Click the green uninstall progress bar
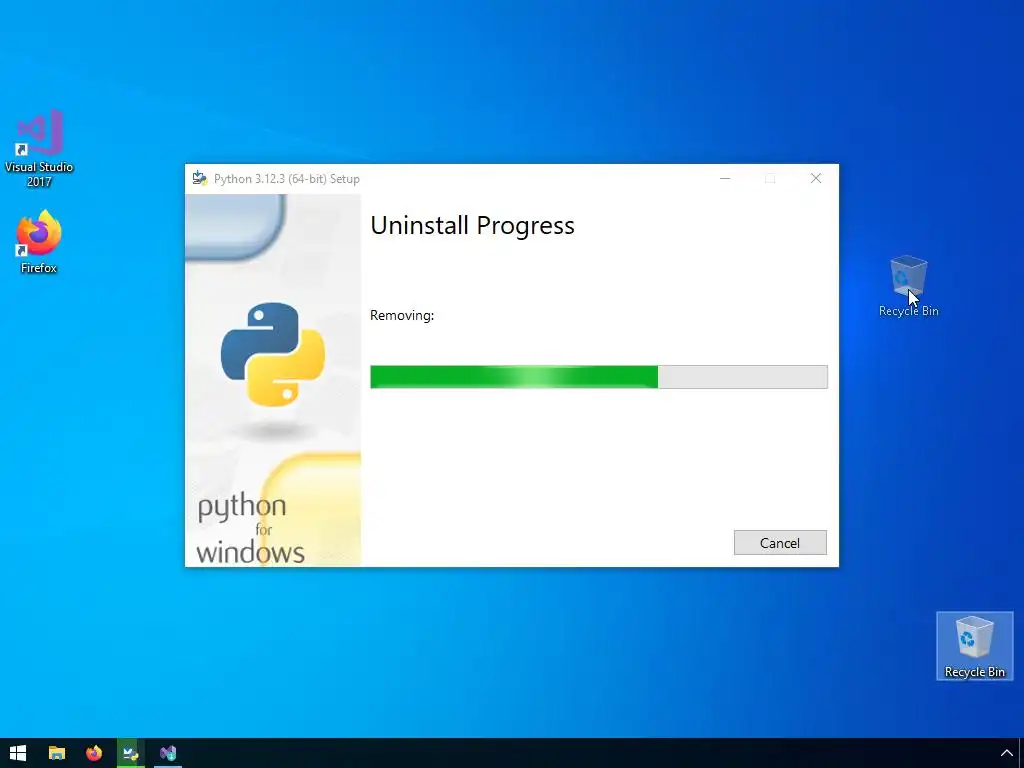 (598, 377)
